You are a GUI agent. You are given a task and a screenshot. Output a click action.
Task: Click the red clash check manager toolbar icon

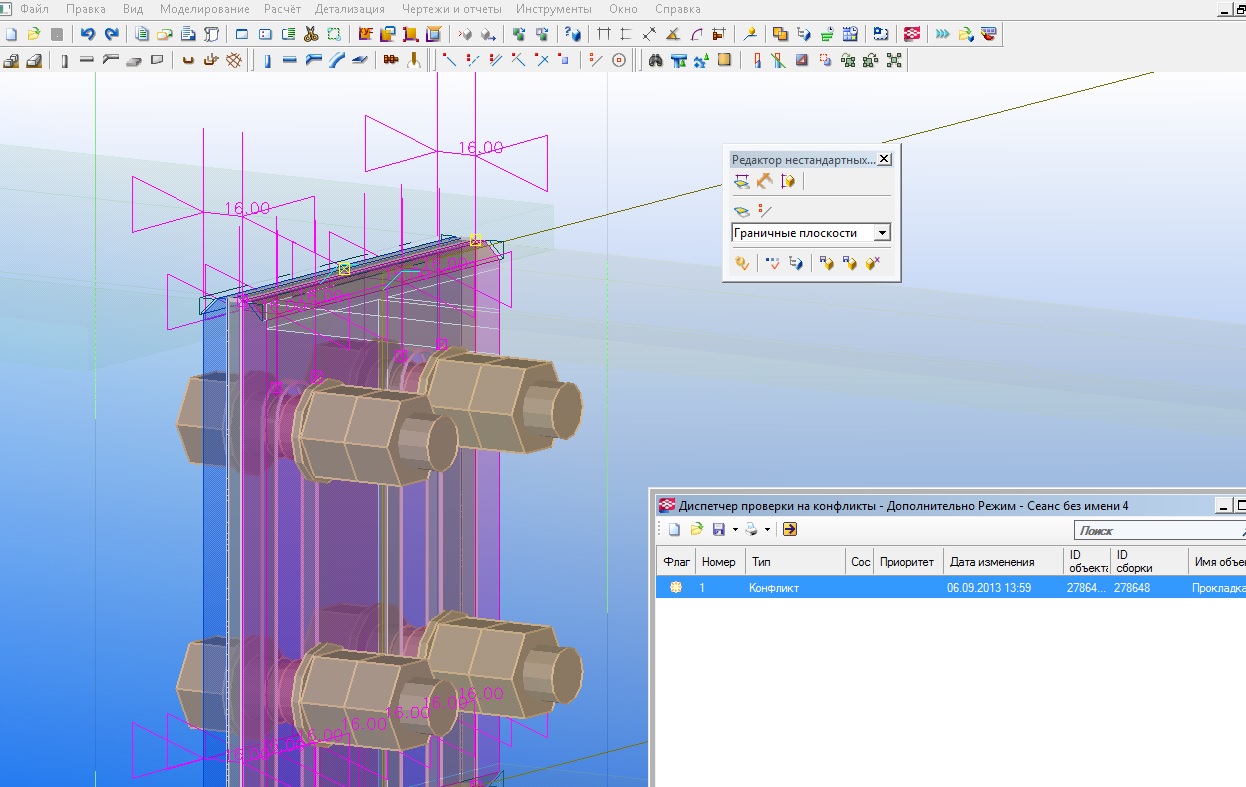pyautogui.click(x=912, y=34)
